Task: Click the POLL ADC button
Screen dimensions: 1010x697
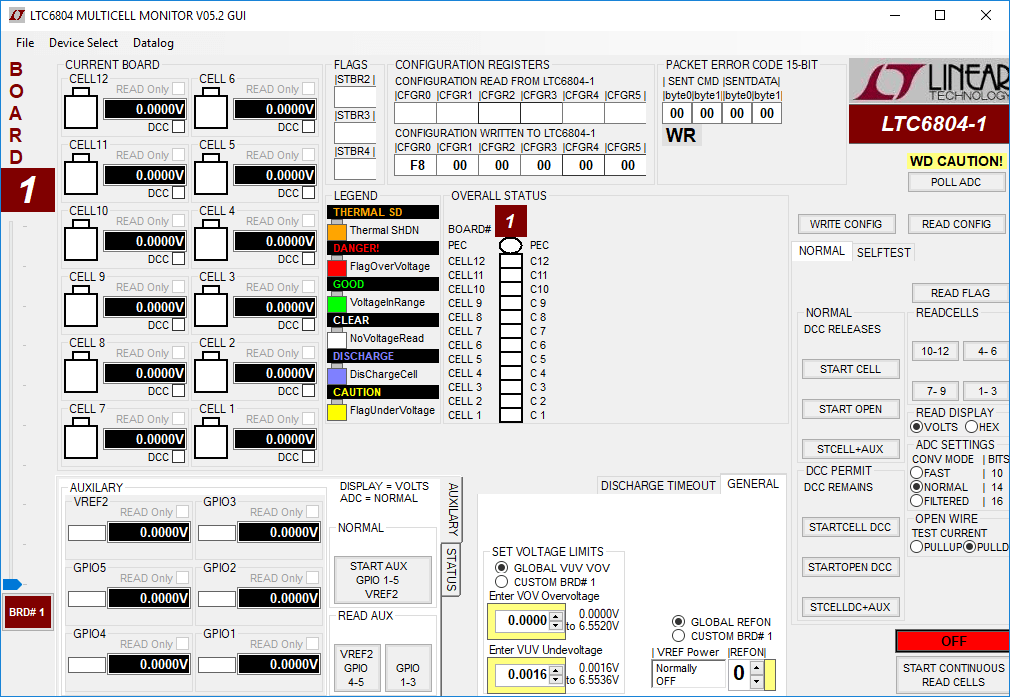Action: click(956, 182)
